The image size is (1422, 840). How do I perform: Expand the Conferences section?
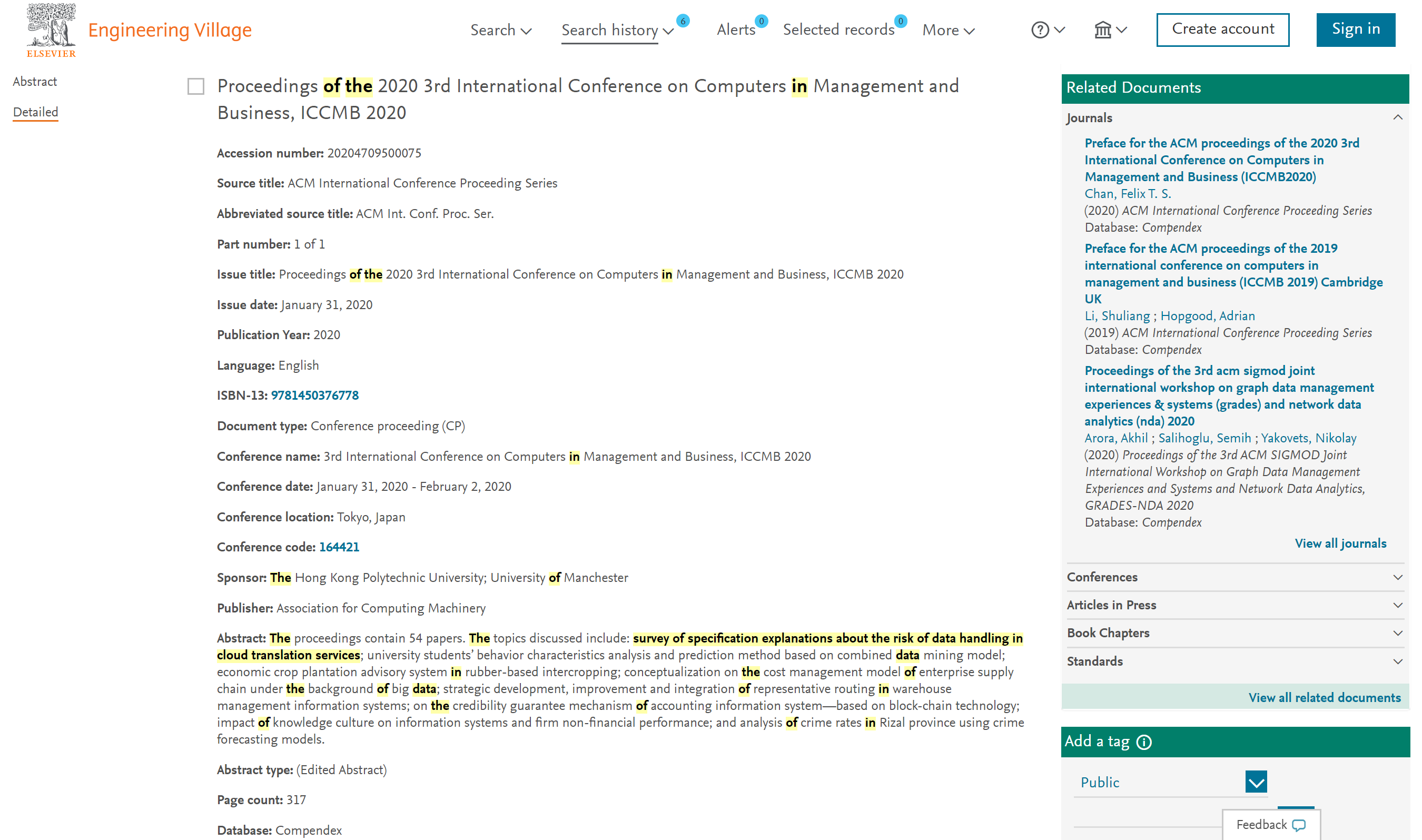pyautogui.click(x=1398, y=577)
